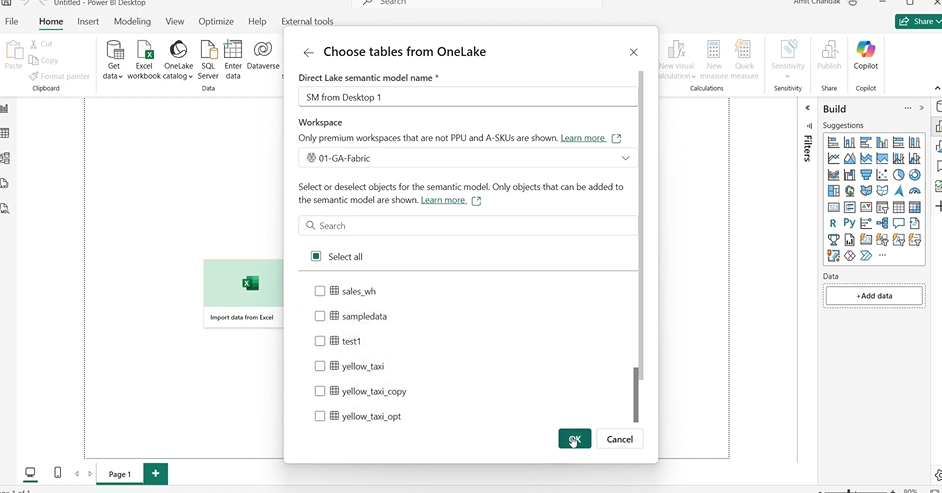Open the View ribbon tab
This screenshot has width=942, height=493.
175,22
